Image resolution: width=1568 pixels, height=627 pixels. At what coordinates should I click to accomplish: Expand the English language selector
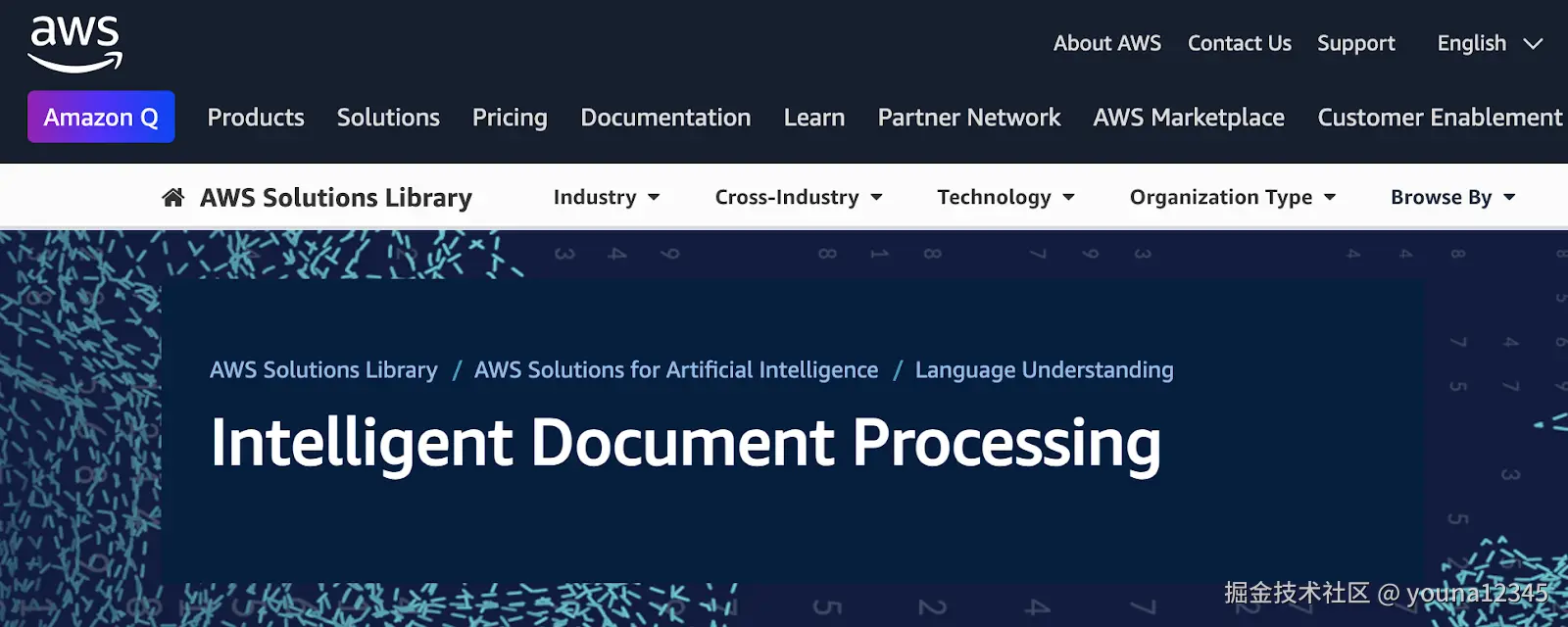click(1490, 44)
